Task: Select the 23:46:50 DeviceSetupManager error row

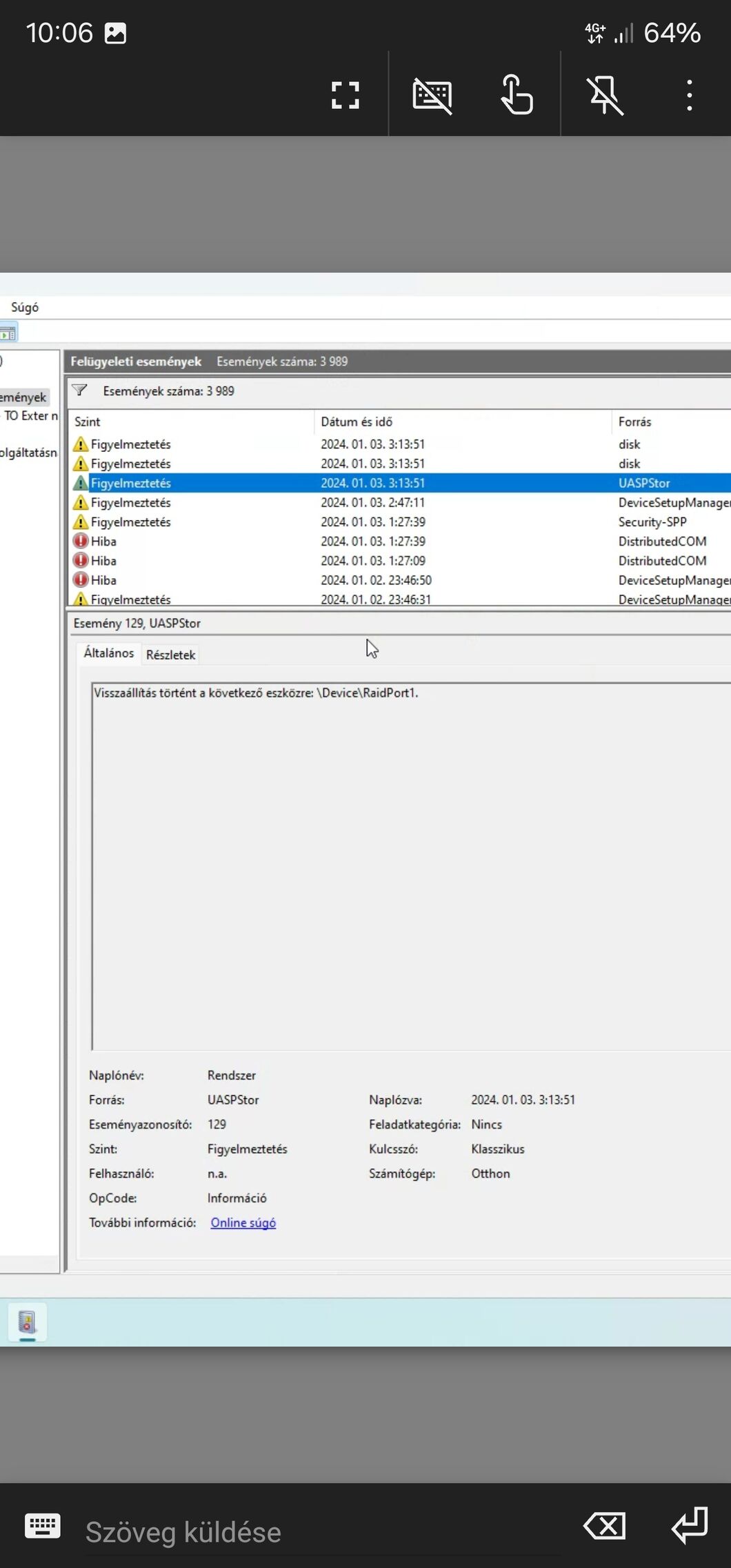Action: (x=400, y=580)
